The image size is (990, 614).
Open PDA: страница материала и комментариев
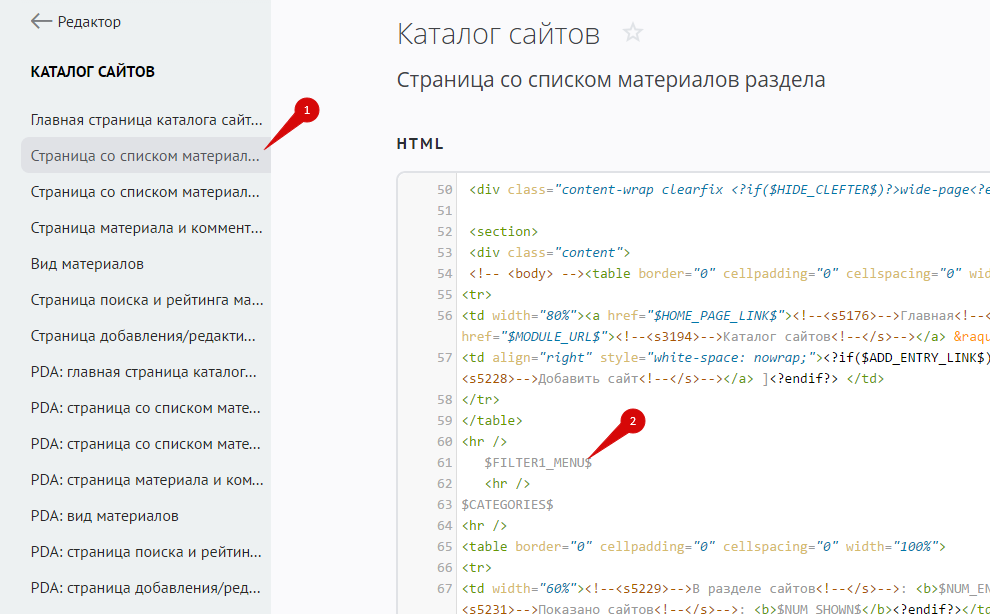point(146,480)
